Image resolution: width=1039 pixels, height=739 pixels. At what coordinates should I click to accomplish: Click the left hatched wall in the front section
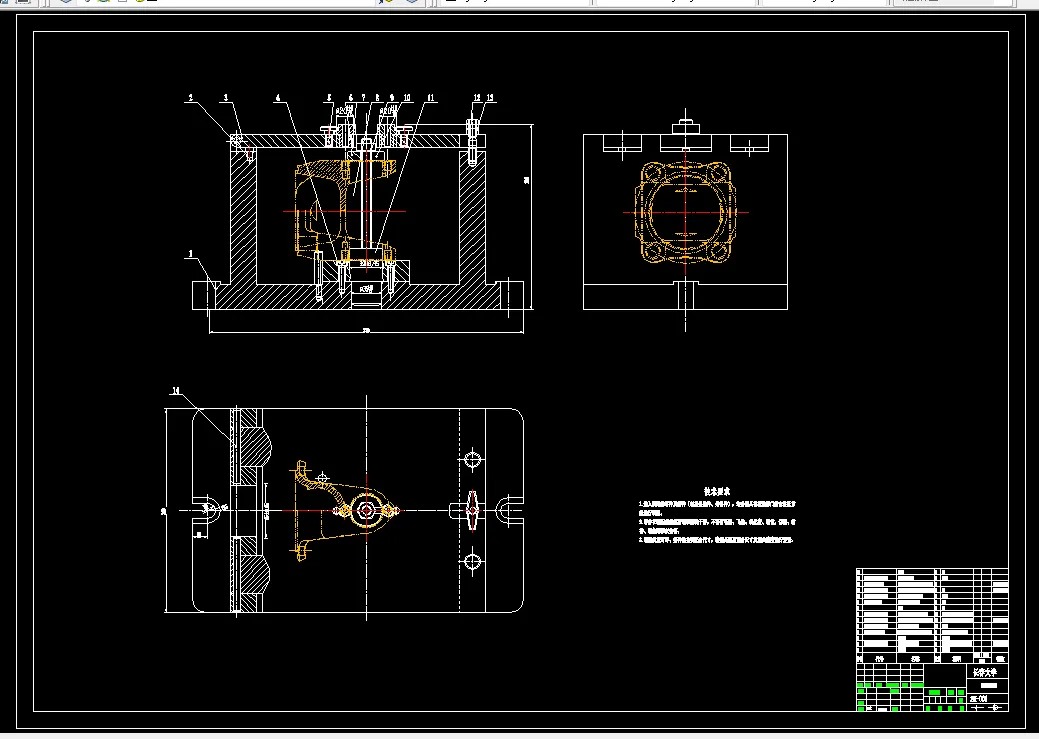click(243, 217)
